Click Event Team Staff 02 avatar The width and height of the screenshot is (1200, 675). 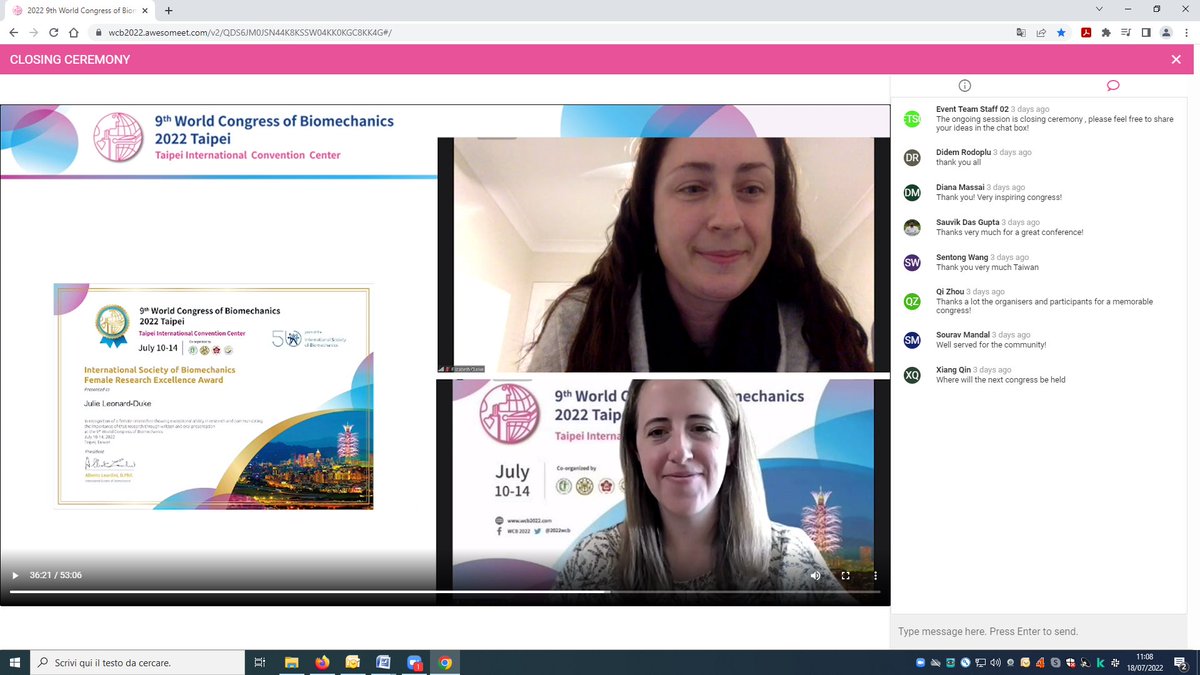pyautogui.click(x=912, y=120)
